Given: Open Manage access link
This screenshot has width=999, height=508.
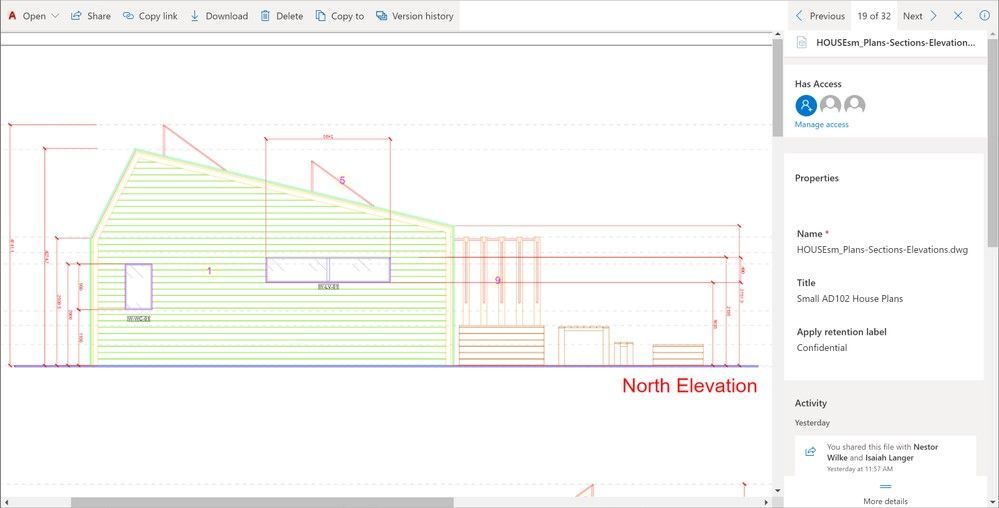Looking at the screenshot, I should coord(821,125).
